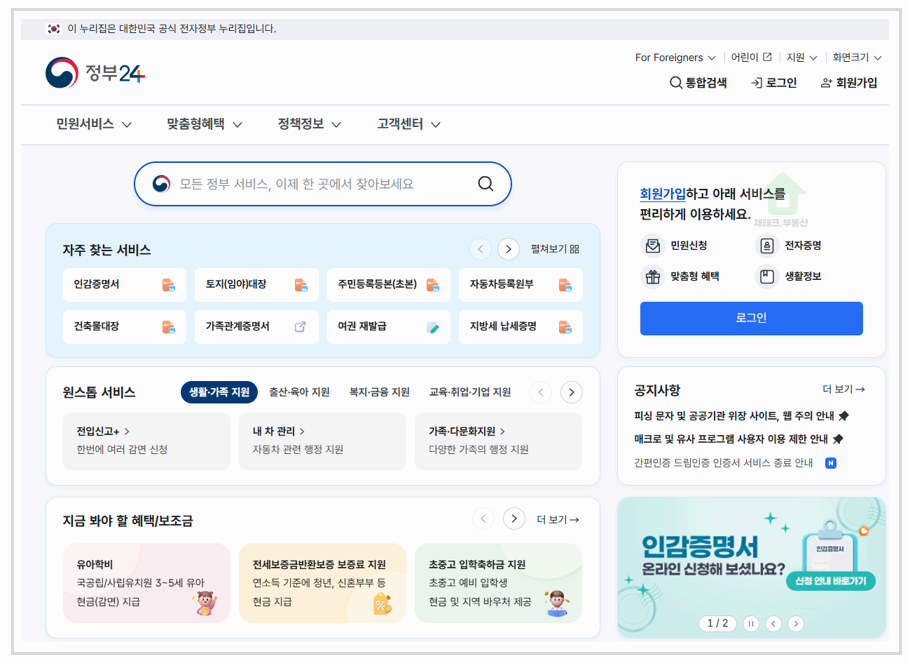Click the 맞춤형 혜택 gift box icon
This screenshot has width=909, height=662.
(653, 277)
